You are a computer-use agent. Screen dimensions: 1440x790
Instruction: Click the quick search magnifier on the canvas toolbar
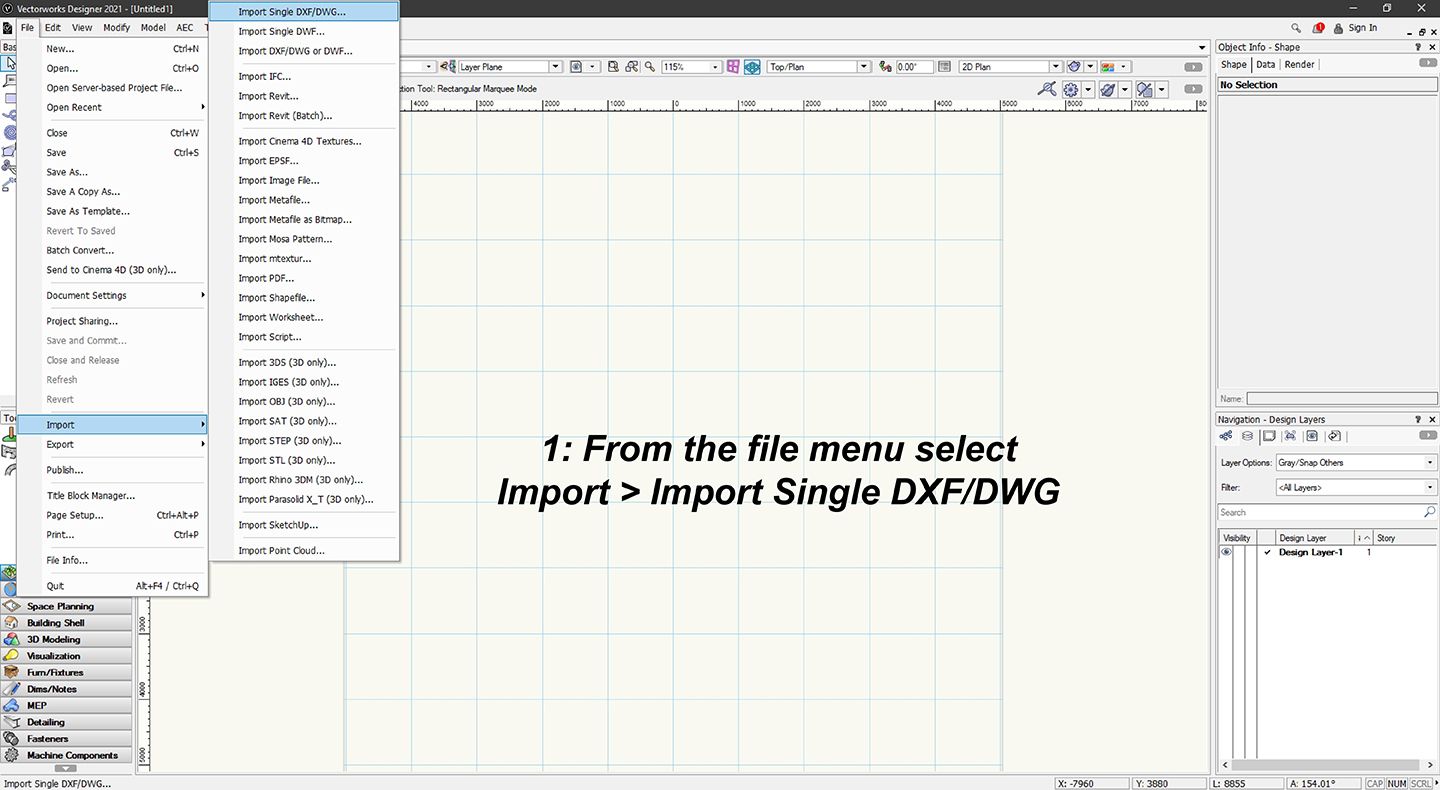(1047, 89)
